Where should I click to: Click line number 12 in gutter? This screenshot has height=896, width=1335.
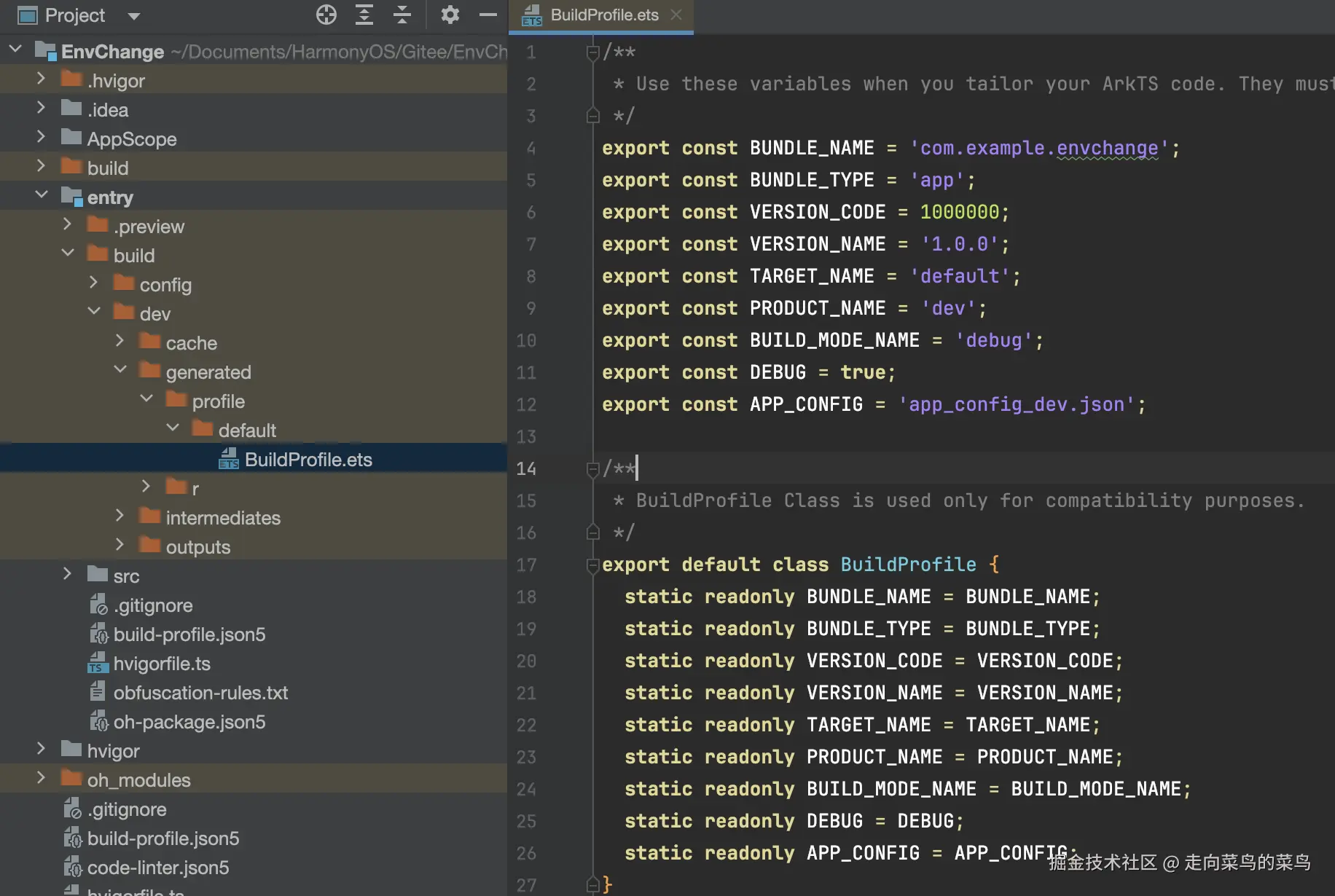tap(526, 405)
